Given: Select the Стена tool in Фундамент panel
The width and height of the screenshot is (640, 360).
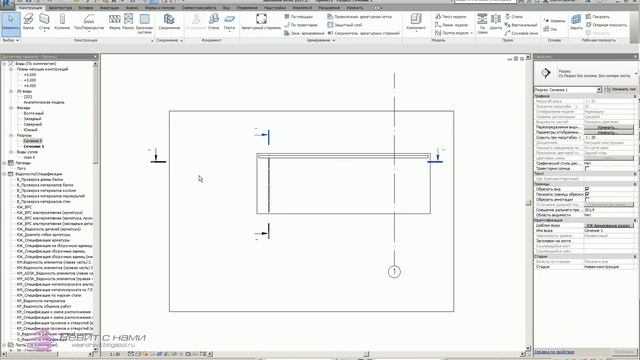Looking at the screenshot, I should coord(213,22).
